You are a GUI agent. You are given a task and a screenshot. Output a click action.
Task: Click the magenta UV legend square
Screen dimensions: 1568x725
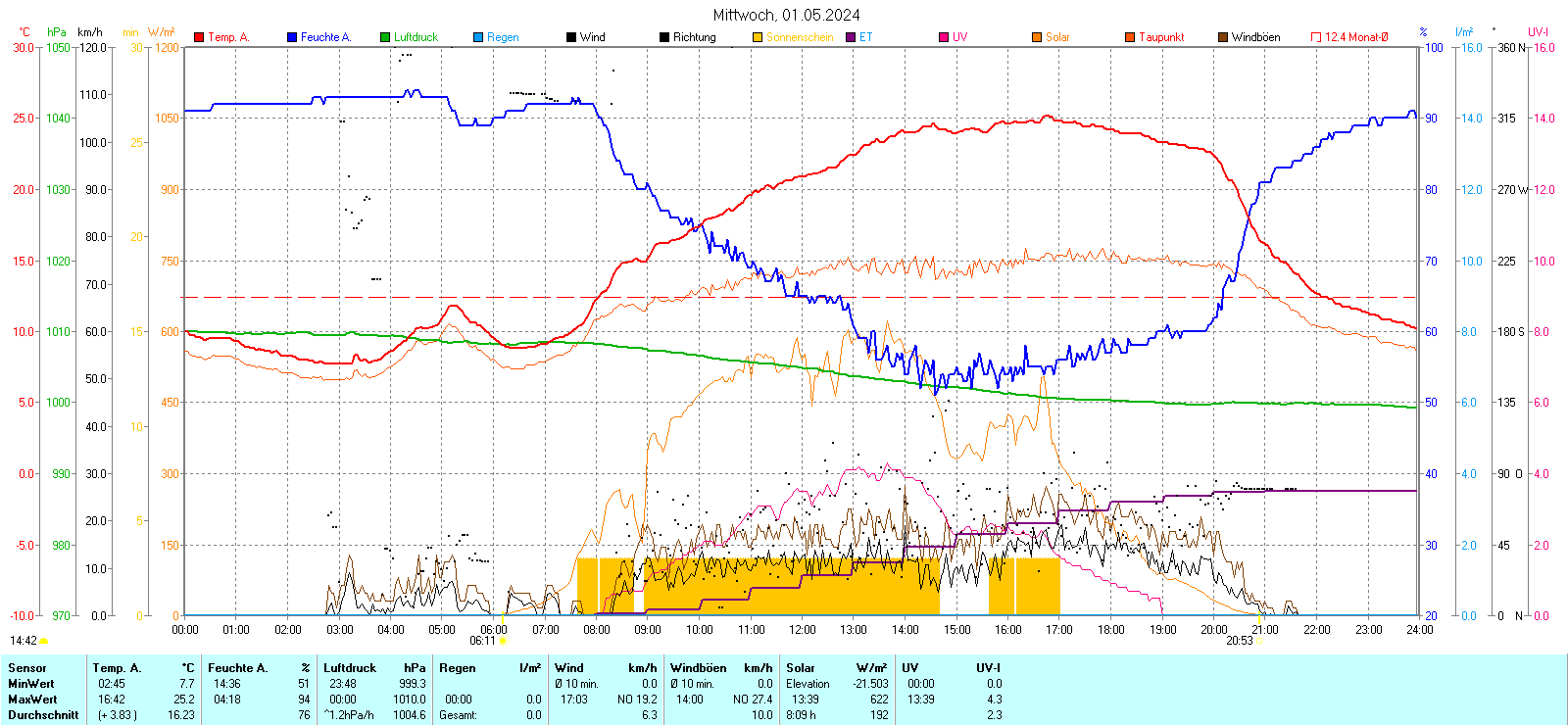pyautogui.click(x=944, y=37)
